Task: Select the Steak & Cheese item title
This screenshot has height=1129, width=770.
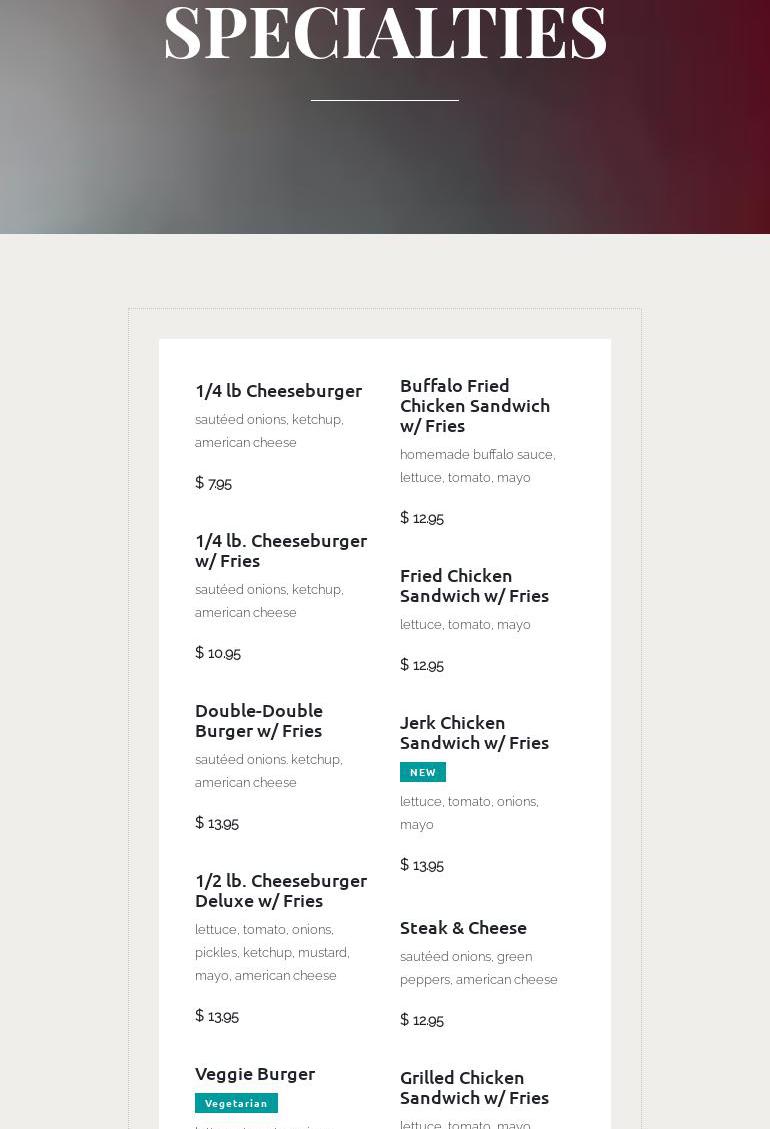Action: (x=463, y=928)
